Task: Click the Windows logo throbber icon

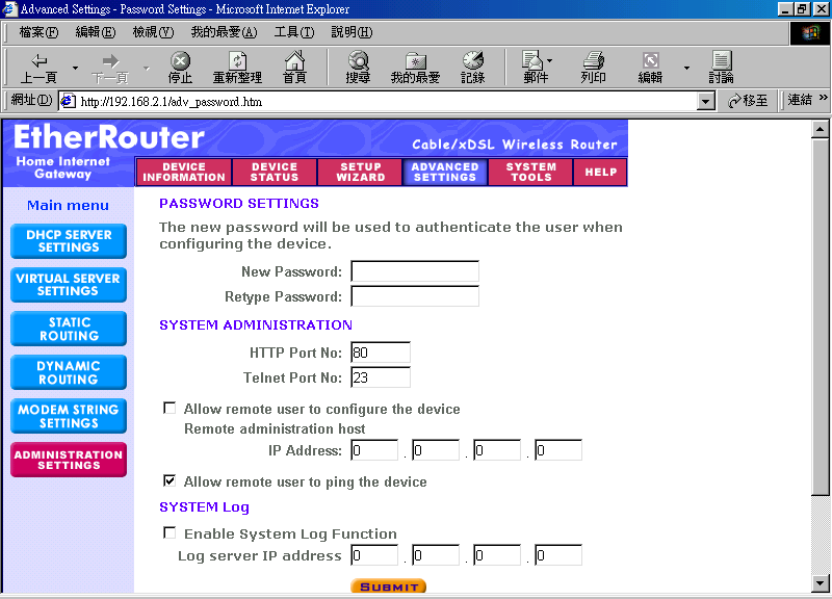Action: click(x=810, y=34)
